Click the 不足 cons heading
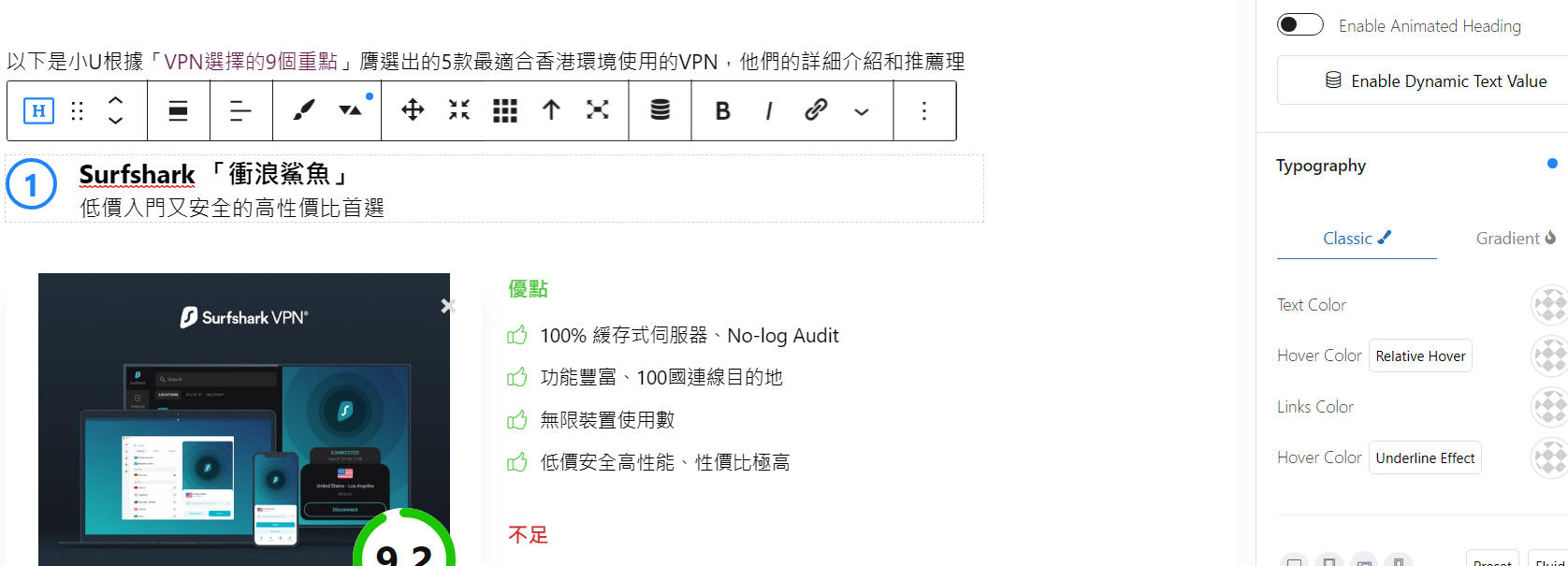This screenshot has width=1568, height=566. pyautogui.click(x=528, y=535)
